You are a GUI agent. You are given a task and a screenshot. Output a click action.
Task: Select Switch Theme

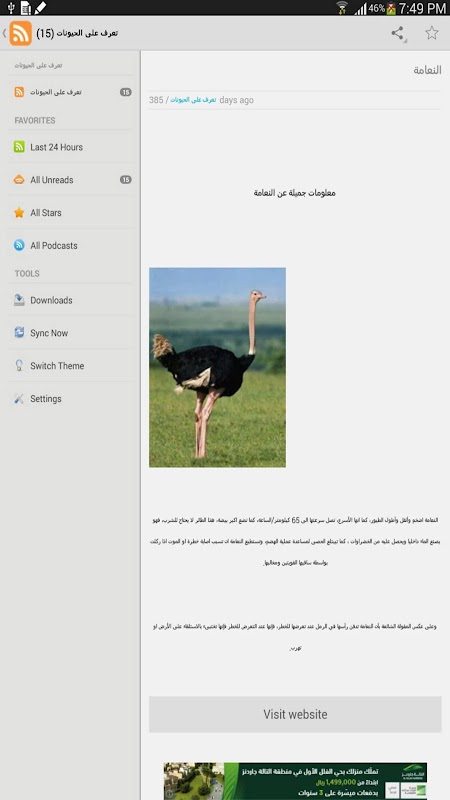pos(71,365)
